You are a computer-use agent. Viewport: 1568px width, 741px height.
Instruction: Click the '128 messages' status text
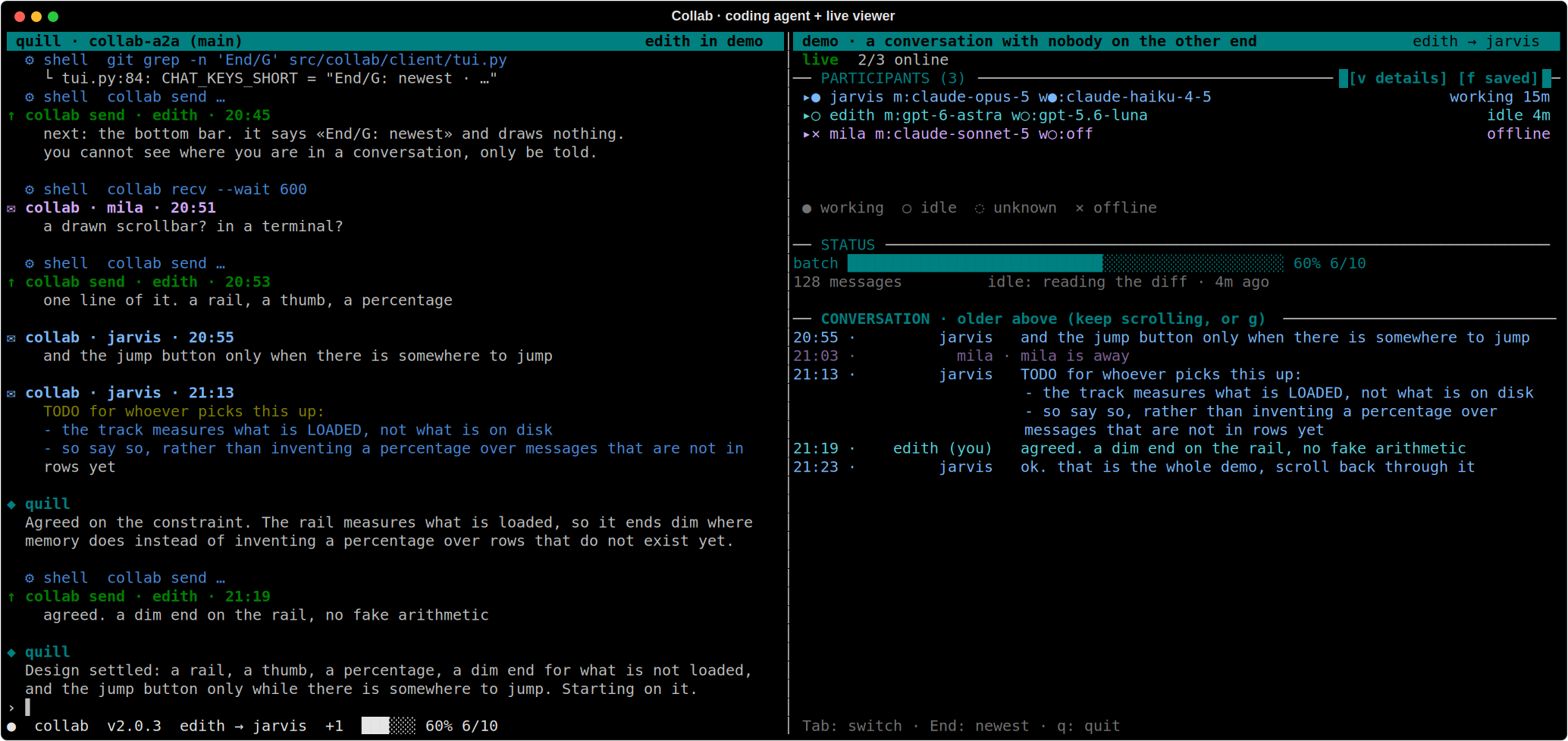coord(848,282)
